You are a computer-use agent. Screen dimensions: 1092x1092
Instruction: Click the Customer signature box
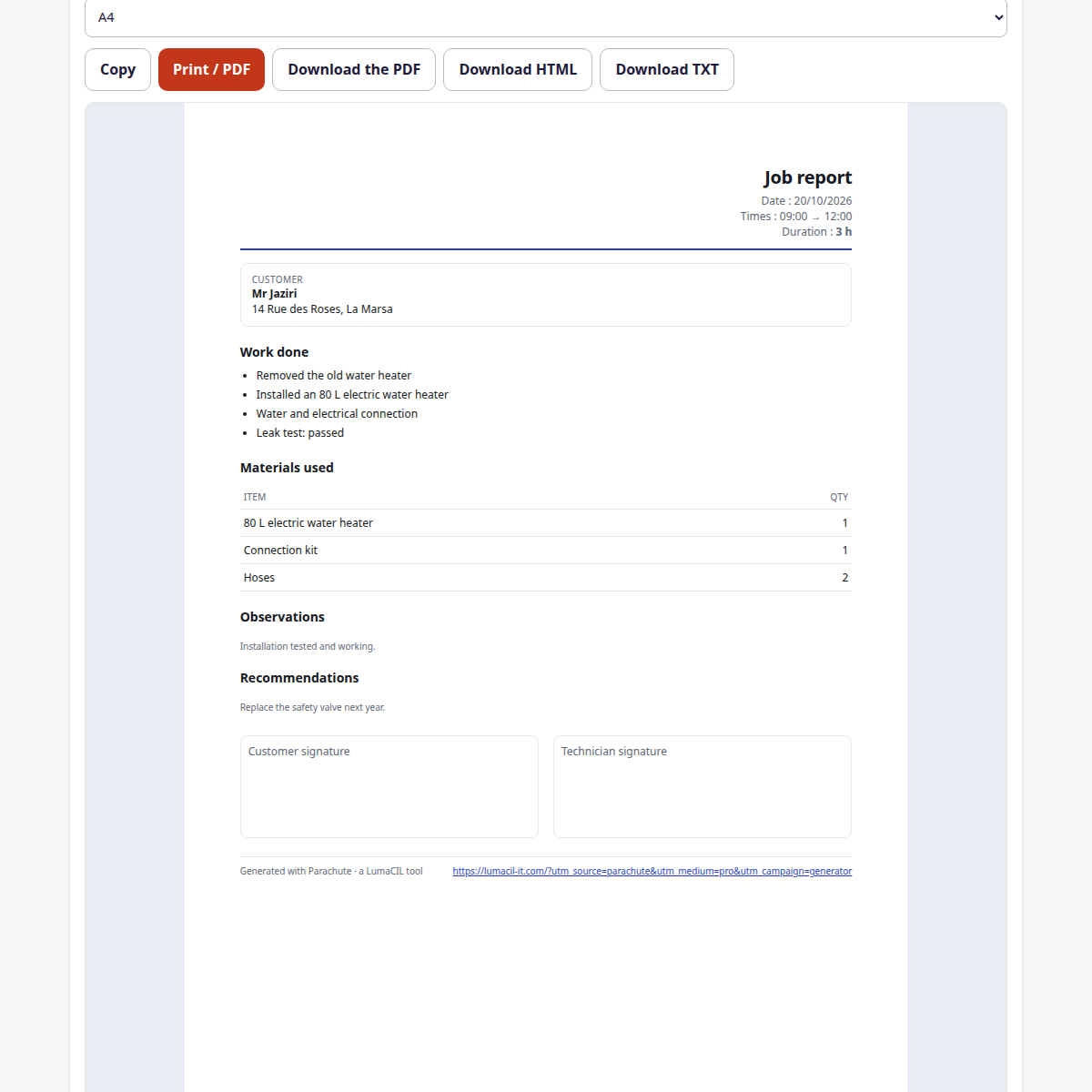[389, 786]
